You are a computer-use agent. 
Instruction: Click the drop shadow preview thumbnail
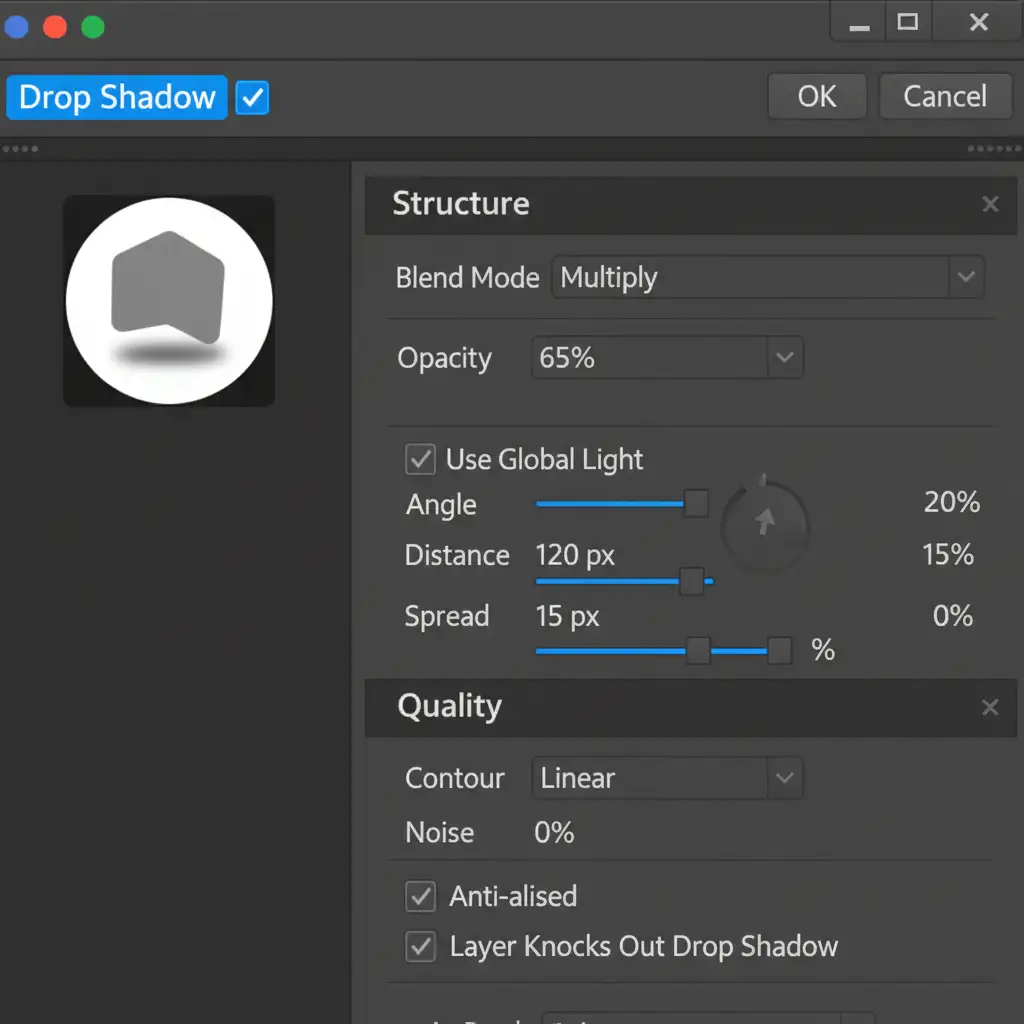[169, 301]
